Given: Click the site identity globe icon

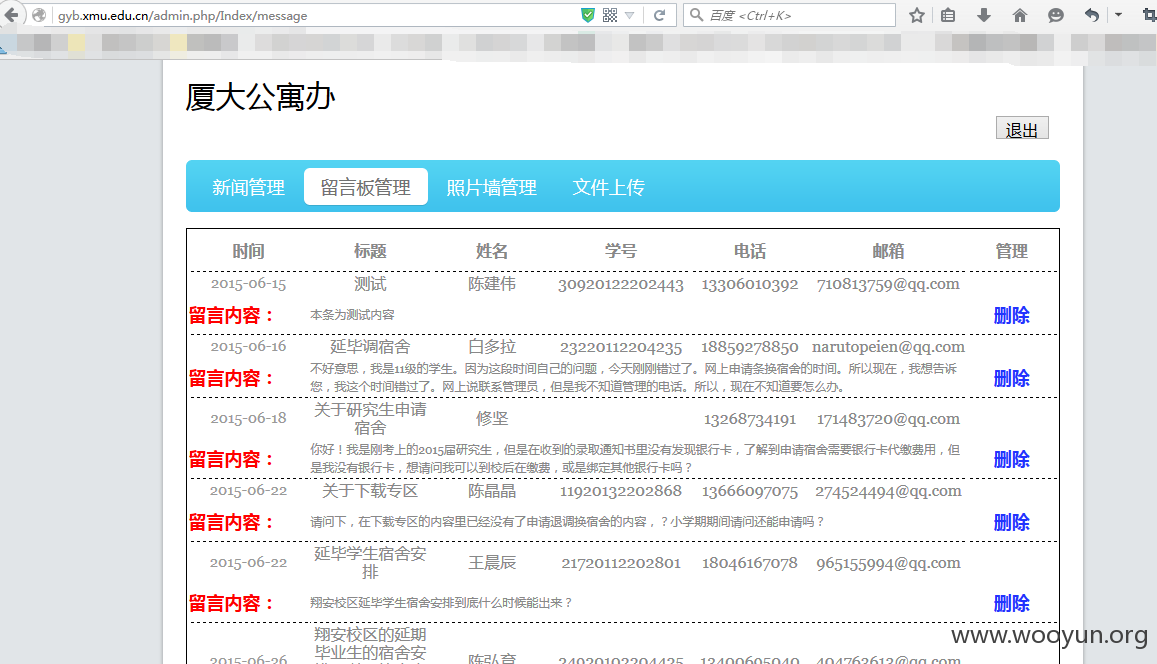Looking at the screenshot, I should coord(39,15).
